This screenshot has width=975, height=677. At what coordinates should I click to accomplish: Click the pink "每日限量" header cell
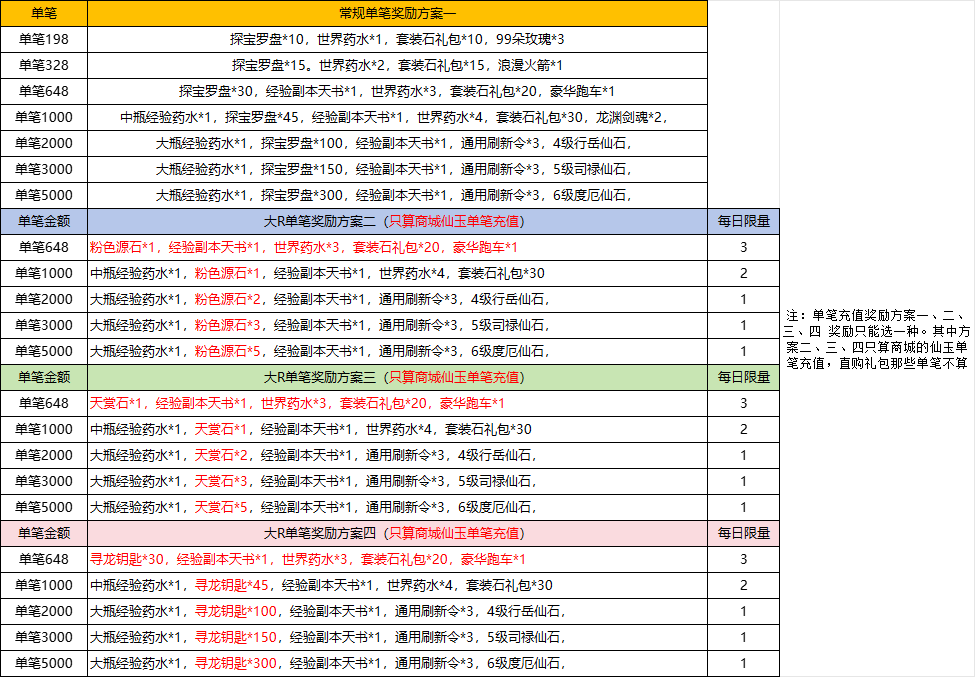[x=743, y=533]
